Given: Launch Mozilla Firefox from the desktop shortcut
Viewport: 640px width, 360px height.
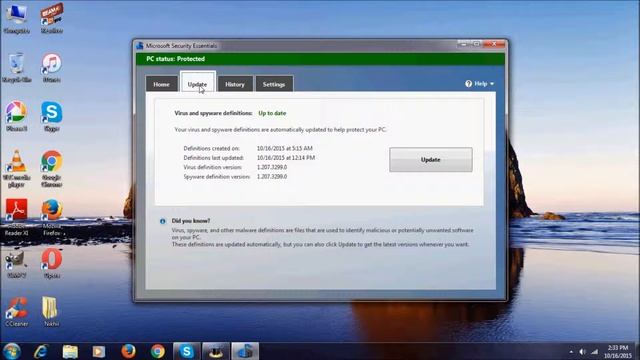Looking at the screenshot, I should 51,217.
